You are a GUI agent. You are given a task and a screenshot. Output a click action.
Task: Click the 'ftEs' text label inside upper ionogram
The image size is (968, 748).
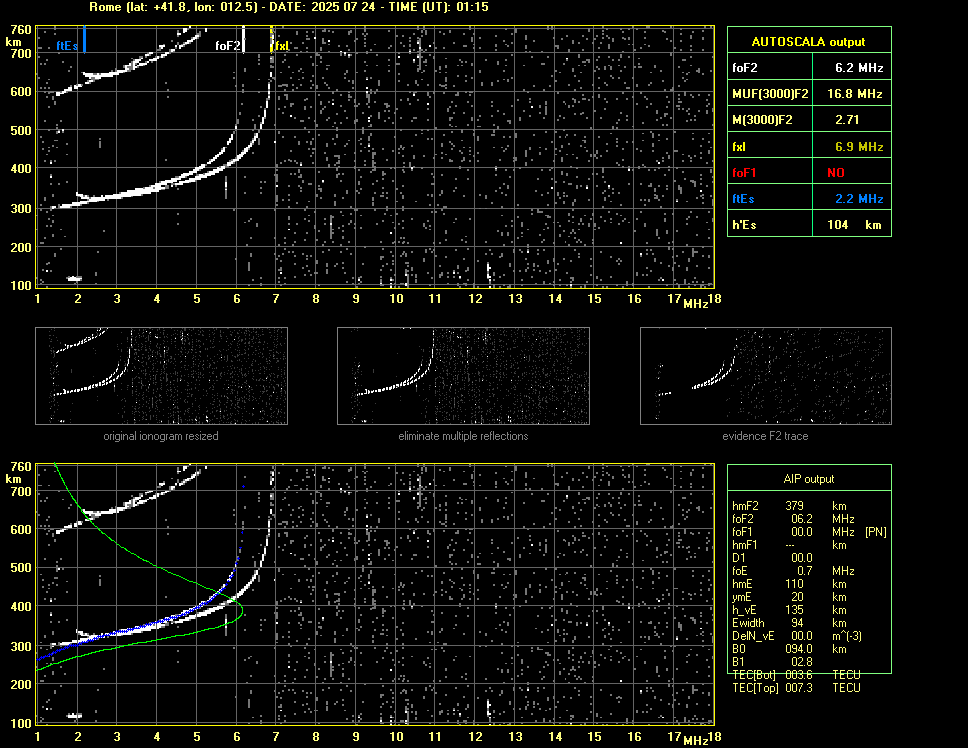(x=67, y=46)
